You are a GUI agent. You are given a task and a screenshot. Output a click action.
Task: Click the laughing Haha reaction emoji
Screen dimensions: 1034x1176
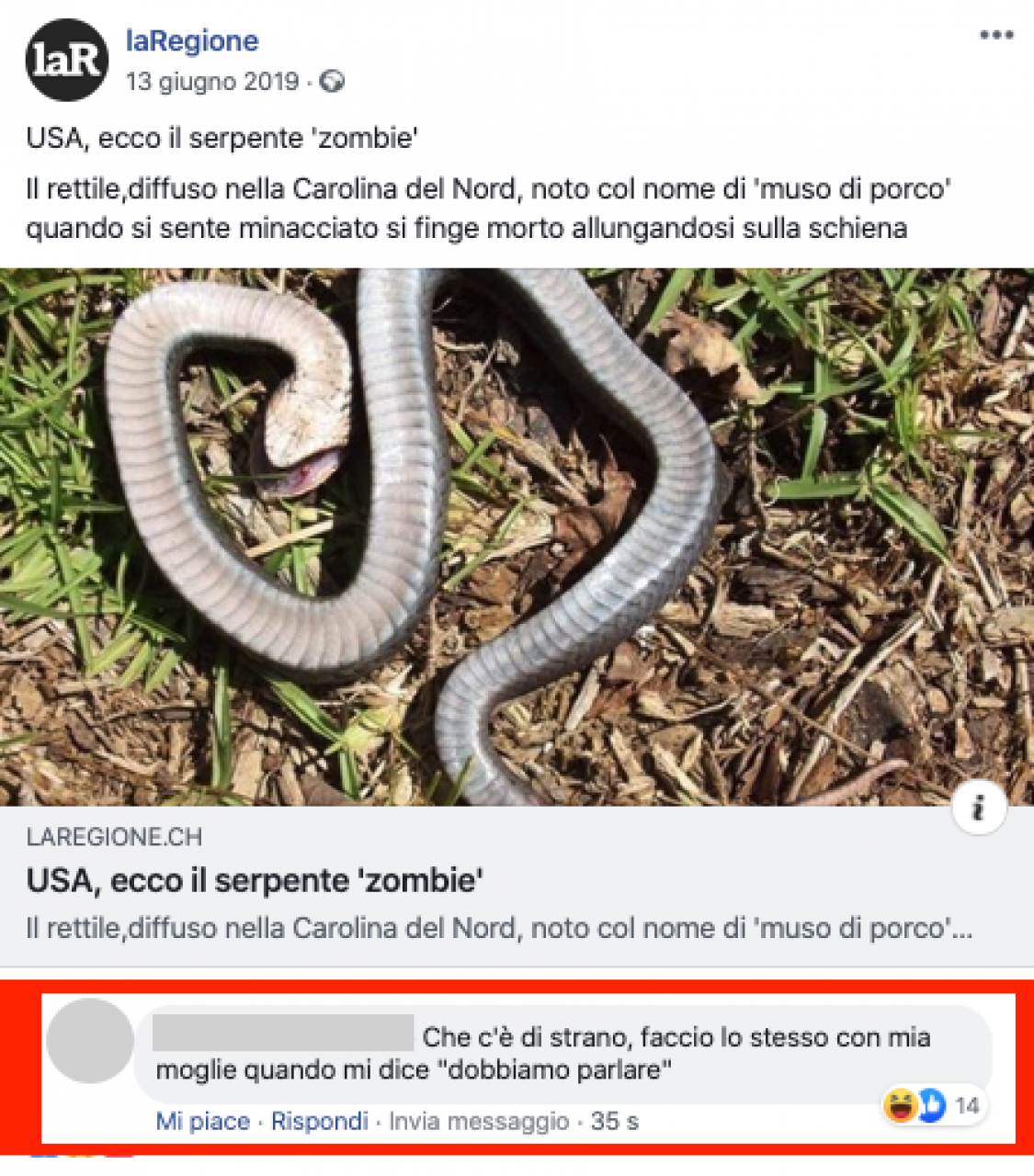click(x=900, y=1105)
